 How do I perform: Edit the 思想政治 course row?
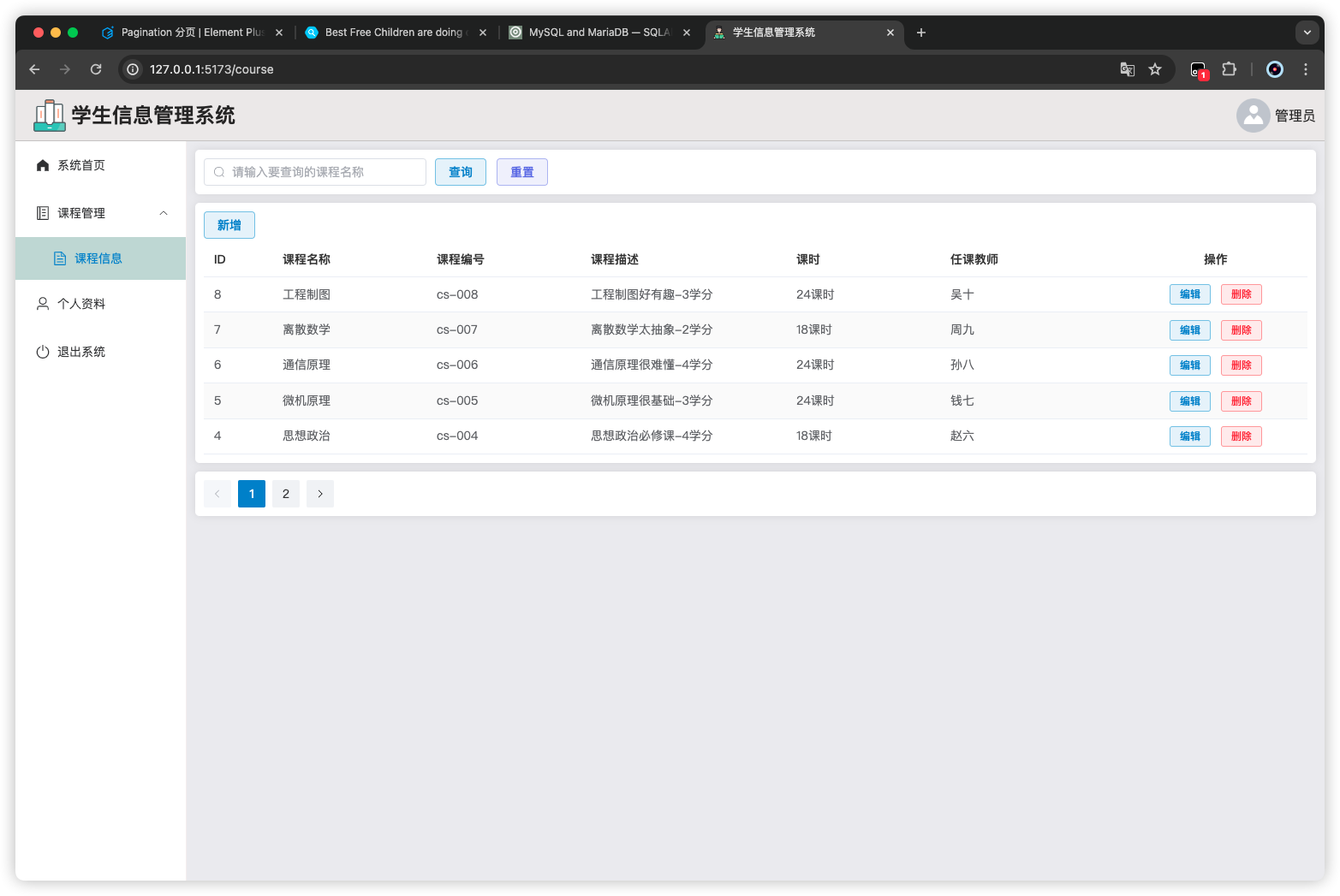tap(1190, 436)
